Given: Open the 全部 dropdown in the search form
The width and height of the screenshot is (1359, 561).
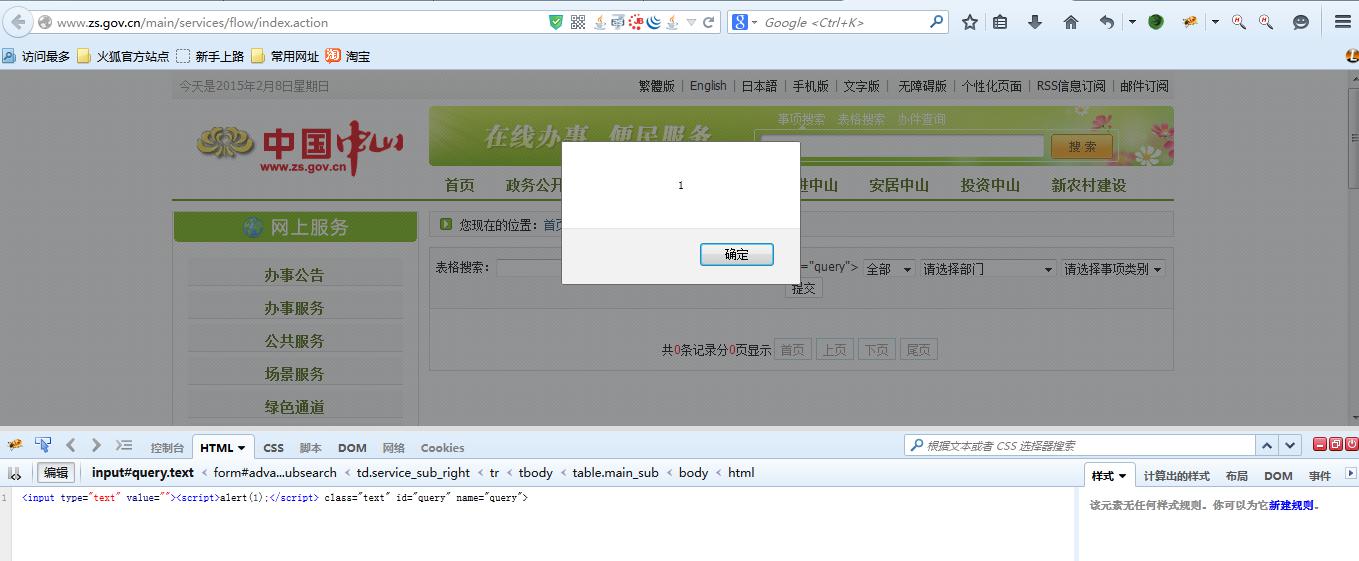Looking at the screenshot, I should [889, 268].
